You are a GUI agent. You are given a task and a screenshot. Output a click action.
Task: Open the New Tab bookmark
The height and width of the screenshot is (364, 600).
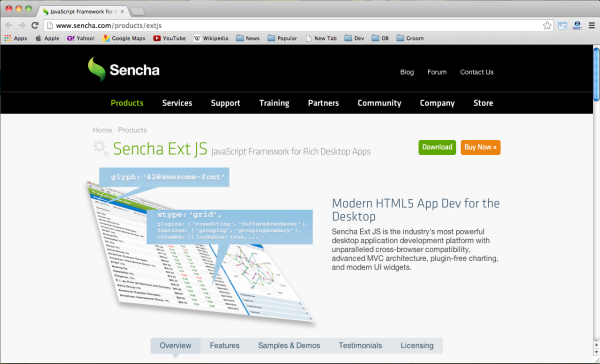[321, 38]
